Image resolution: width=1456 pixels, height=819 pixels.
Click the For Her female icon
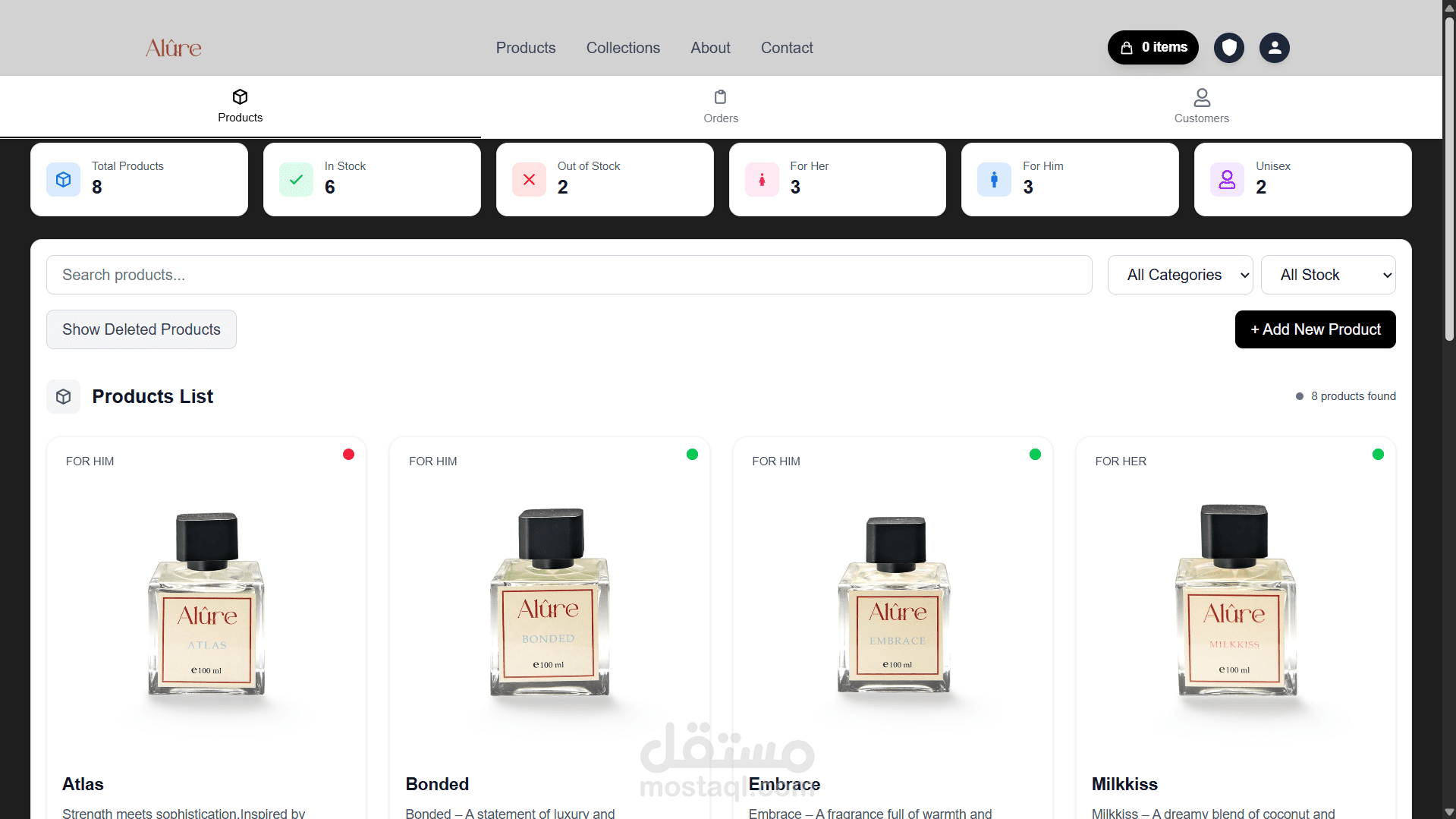pyautogui.click(x=762, y=180)
